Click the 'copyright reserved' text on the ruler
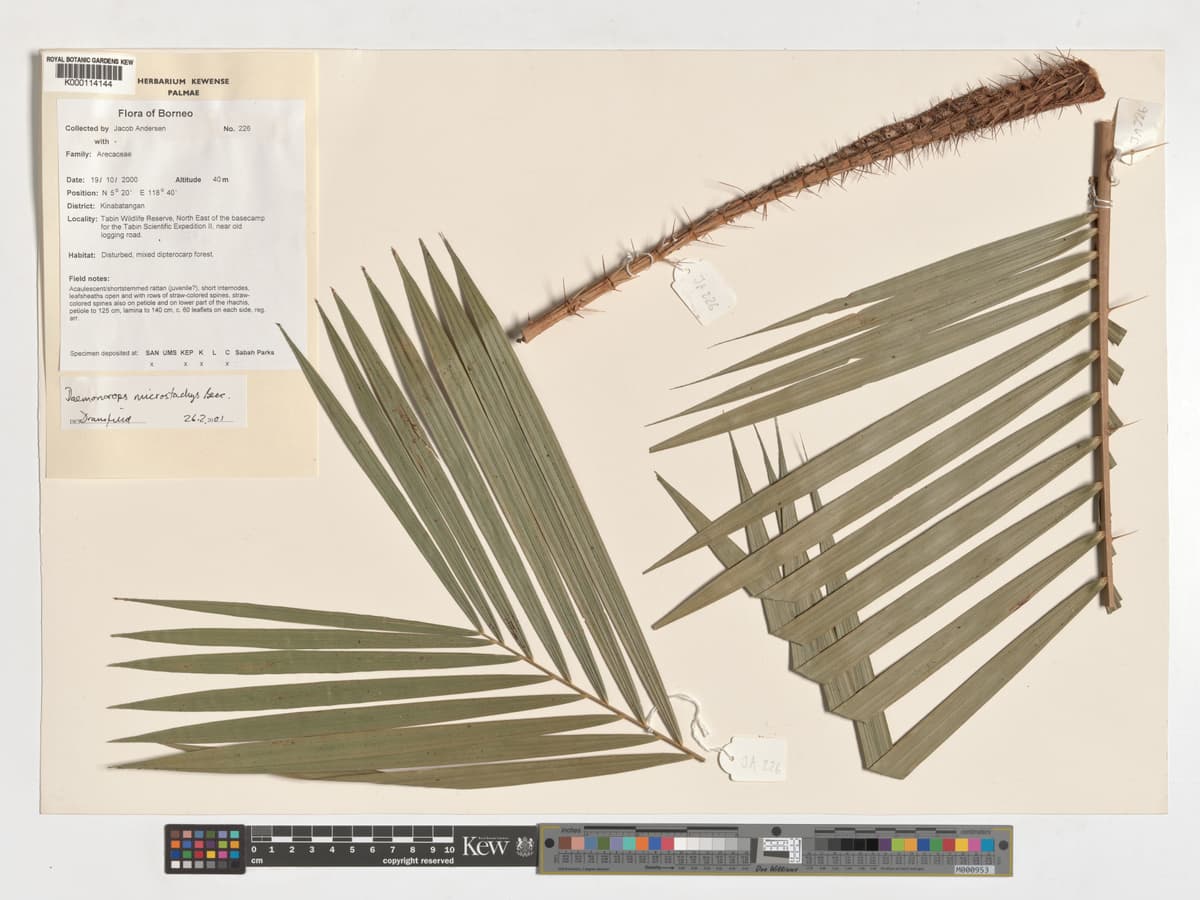 418,861
